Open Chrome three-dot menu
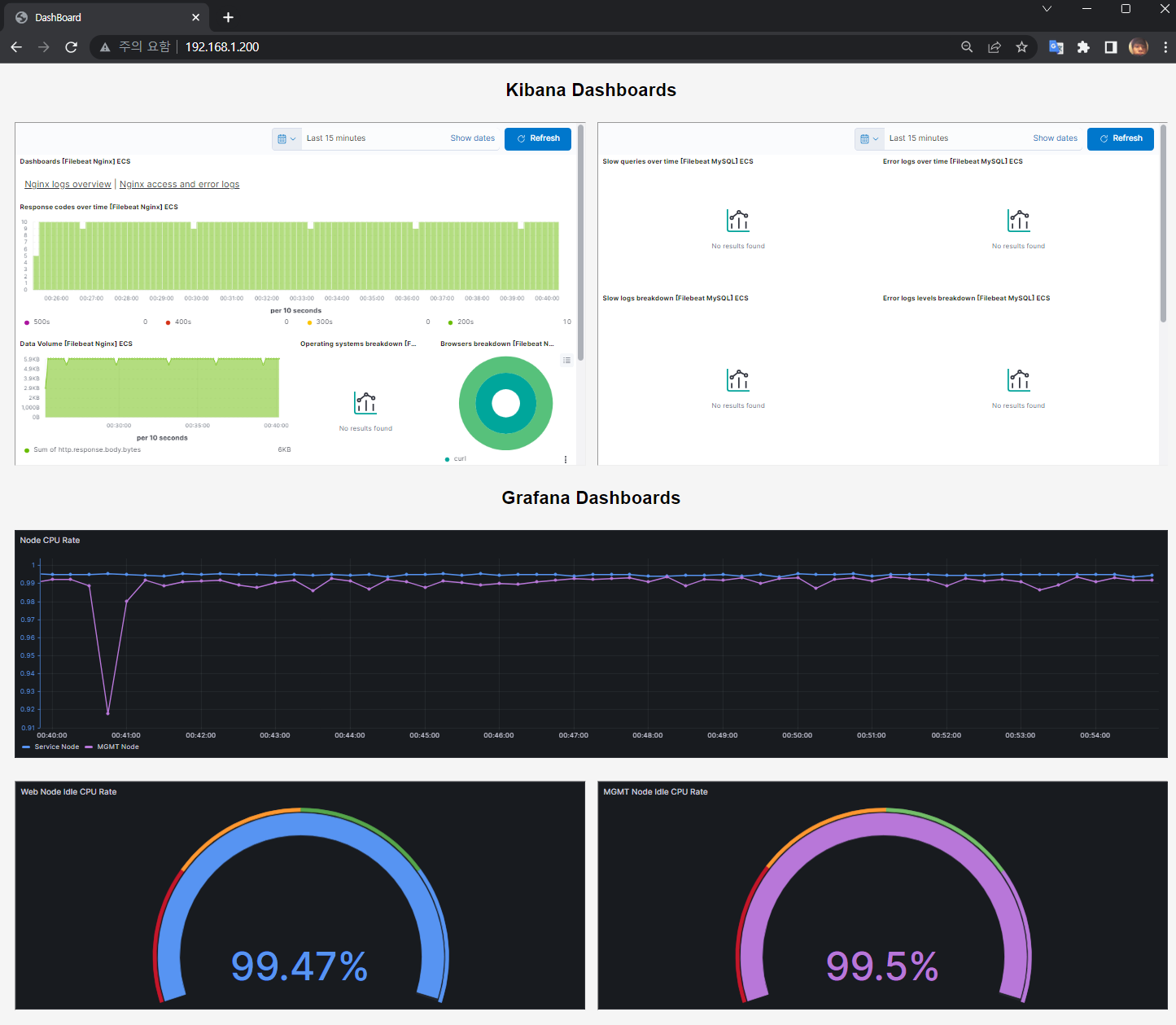1176x1025 pixels. point(1165,47)
